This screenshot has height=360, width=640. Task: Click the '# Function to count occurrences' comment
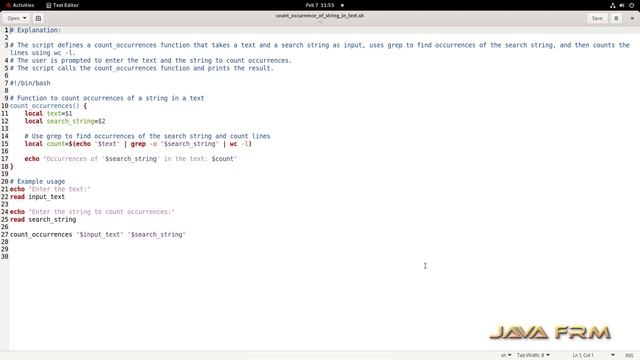pyautogui.click(x=107, y=98)
